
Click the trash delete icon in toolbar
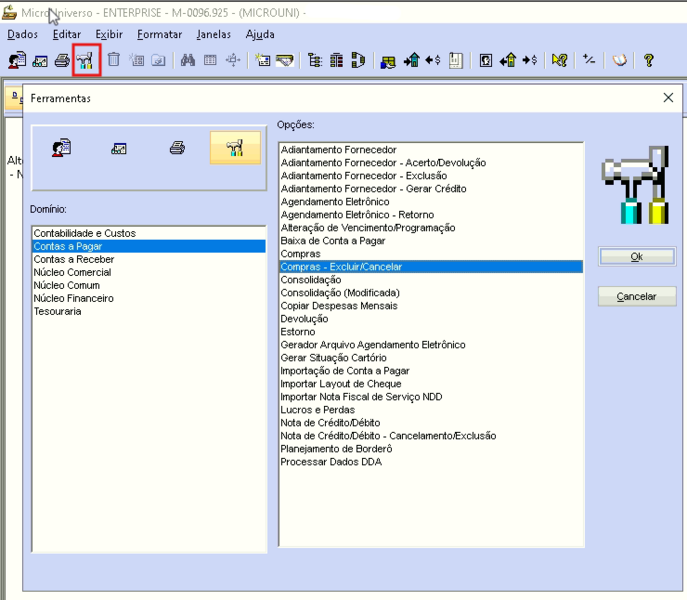point(114,60)
